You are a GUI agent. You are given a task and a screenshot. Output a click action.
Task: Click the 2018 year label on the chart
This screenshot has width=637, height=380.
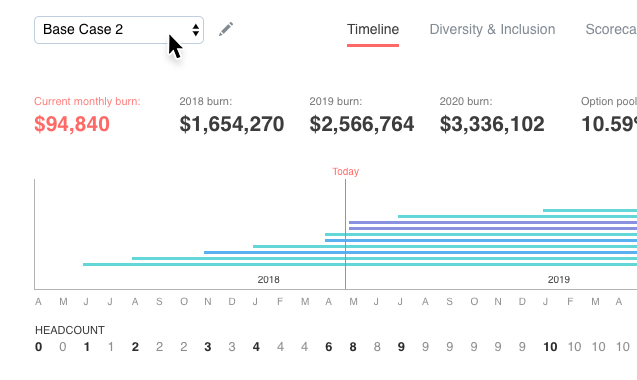pos(268,280)
